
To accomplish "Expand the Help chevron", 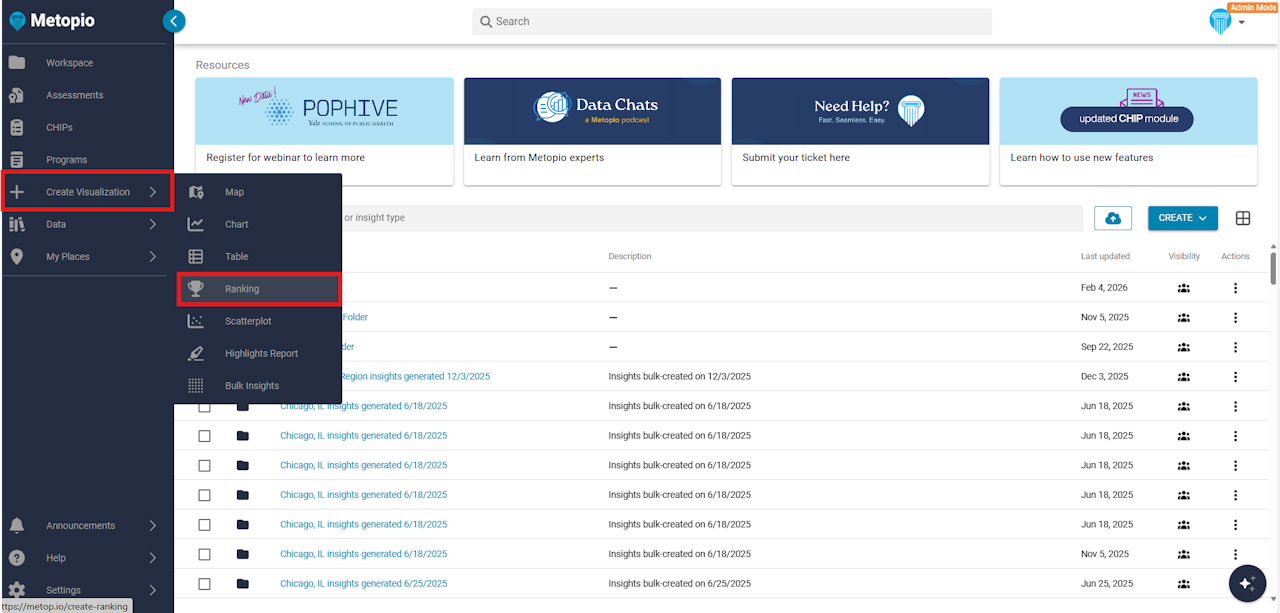I will click(153, 558).
